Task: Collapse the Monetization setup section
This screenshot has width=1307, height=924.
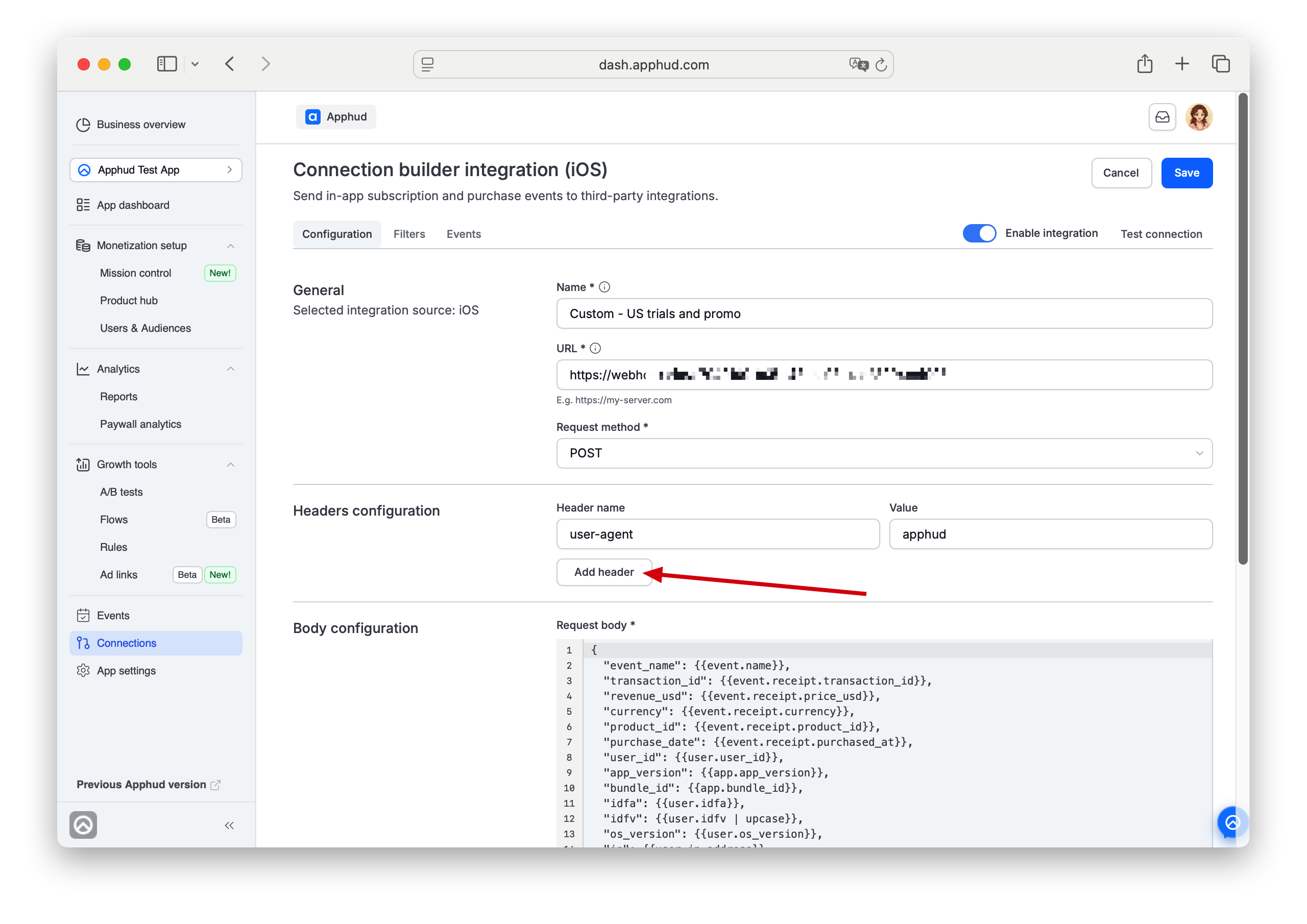Action: point(231,246)
